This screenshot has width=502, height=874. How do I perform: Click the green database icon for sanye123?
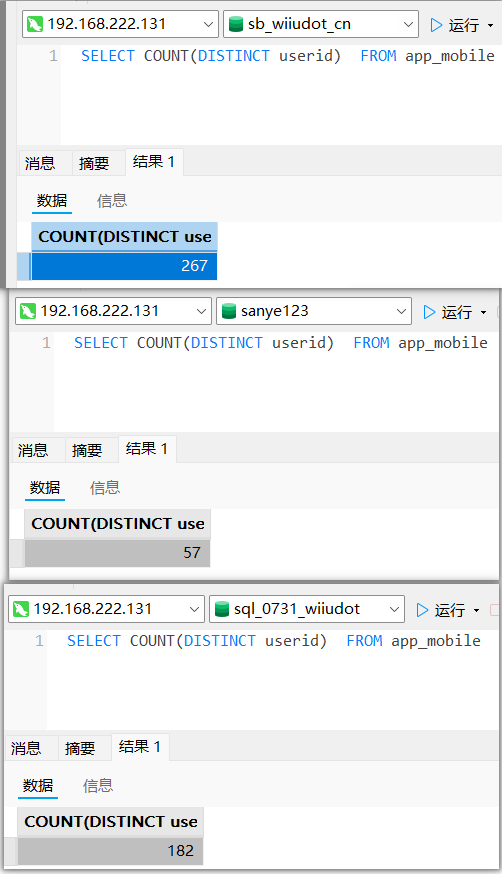[x=229, y=311]
